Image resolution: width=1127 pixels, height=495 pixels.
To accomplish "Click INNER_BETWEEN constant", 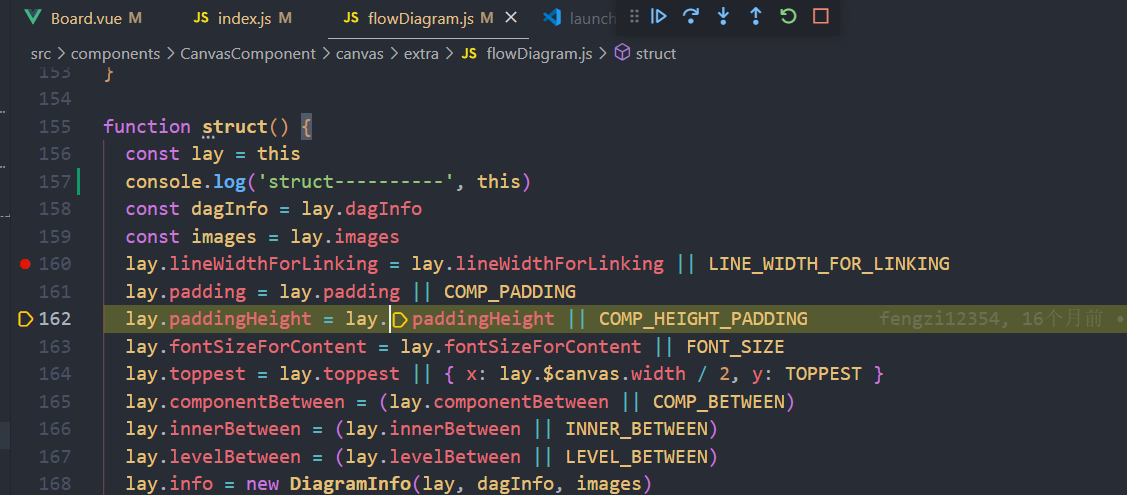I will click(x=637, y=429).
